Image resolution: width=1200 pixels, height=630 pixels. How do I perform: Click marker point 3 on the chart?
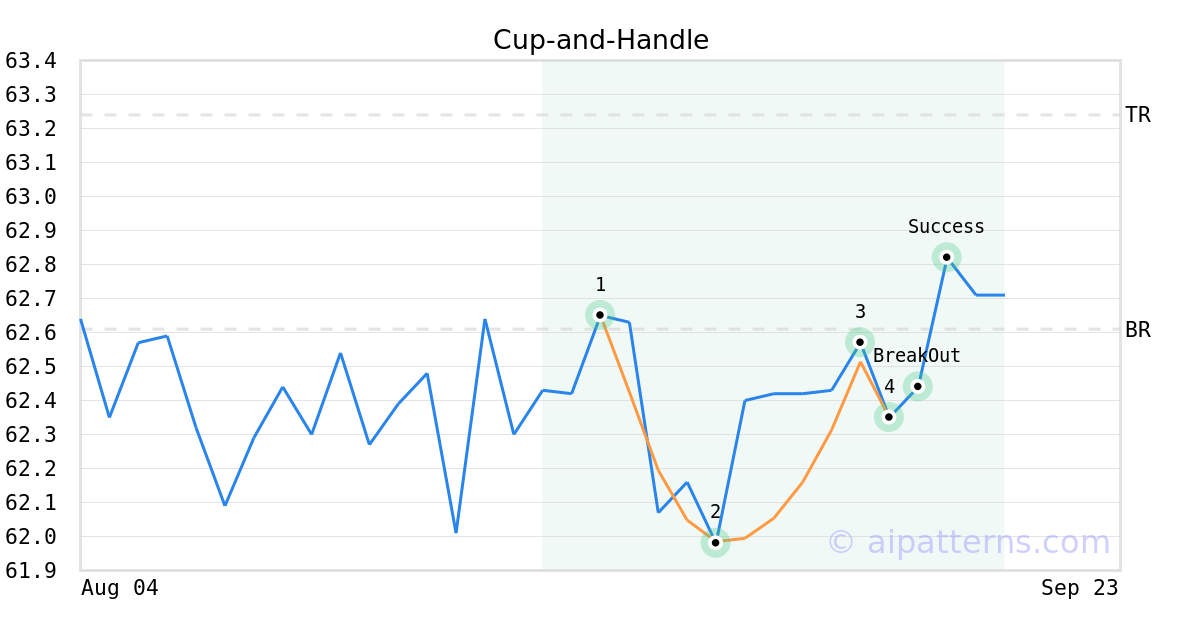pos(860,342)
